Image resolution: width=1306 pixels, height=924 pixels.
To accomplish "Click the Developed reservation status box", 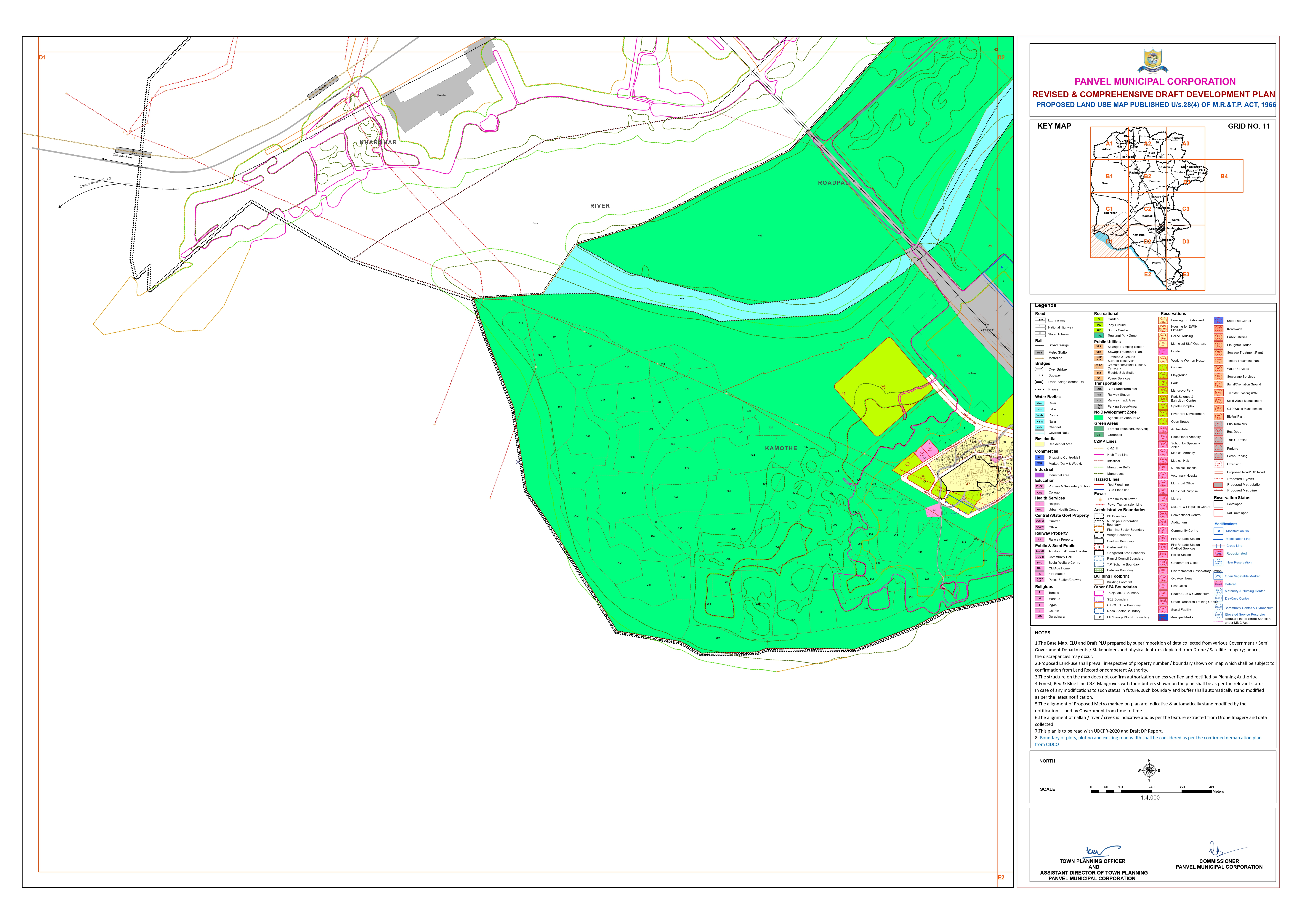I will tap(1218, 504).
